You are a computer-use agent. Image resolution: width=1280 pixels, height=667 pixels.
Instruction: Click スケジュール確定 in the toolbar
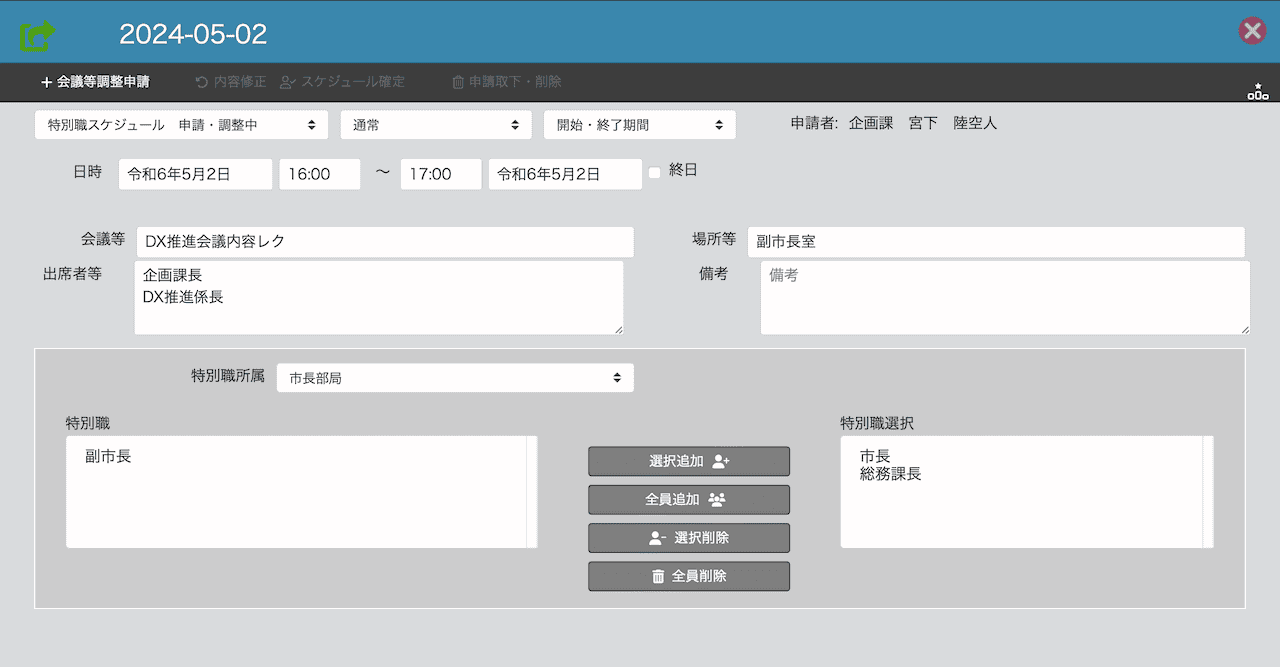coord(343,82)
